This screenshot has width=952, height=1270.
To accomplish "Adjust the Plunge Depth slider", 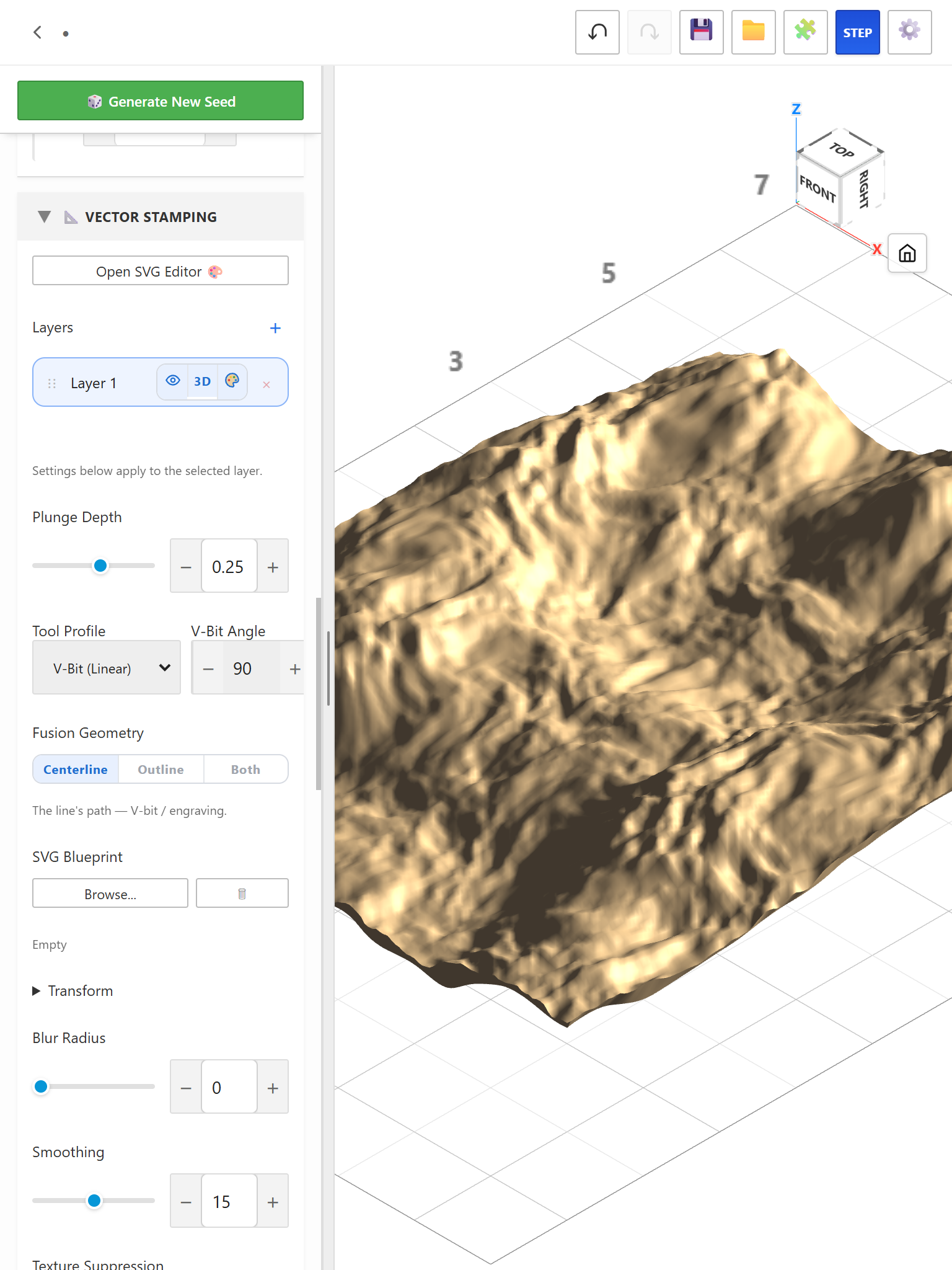I will [x=94, y=566].
